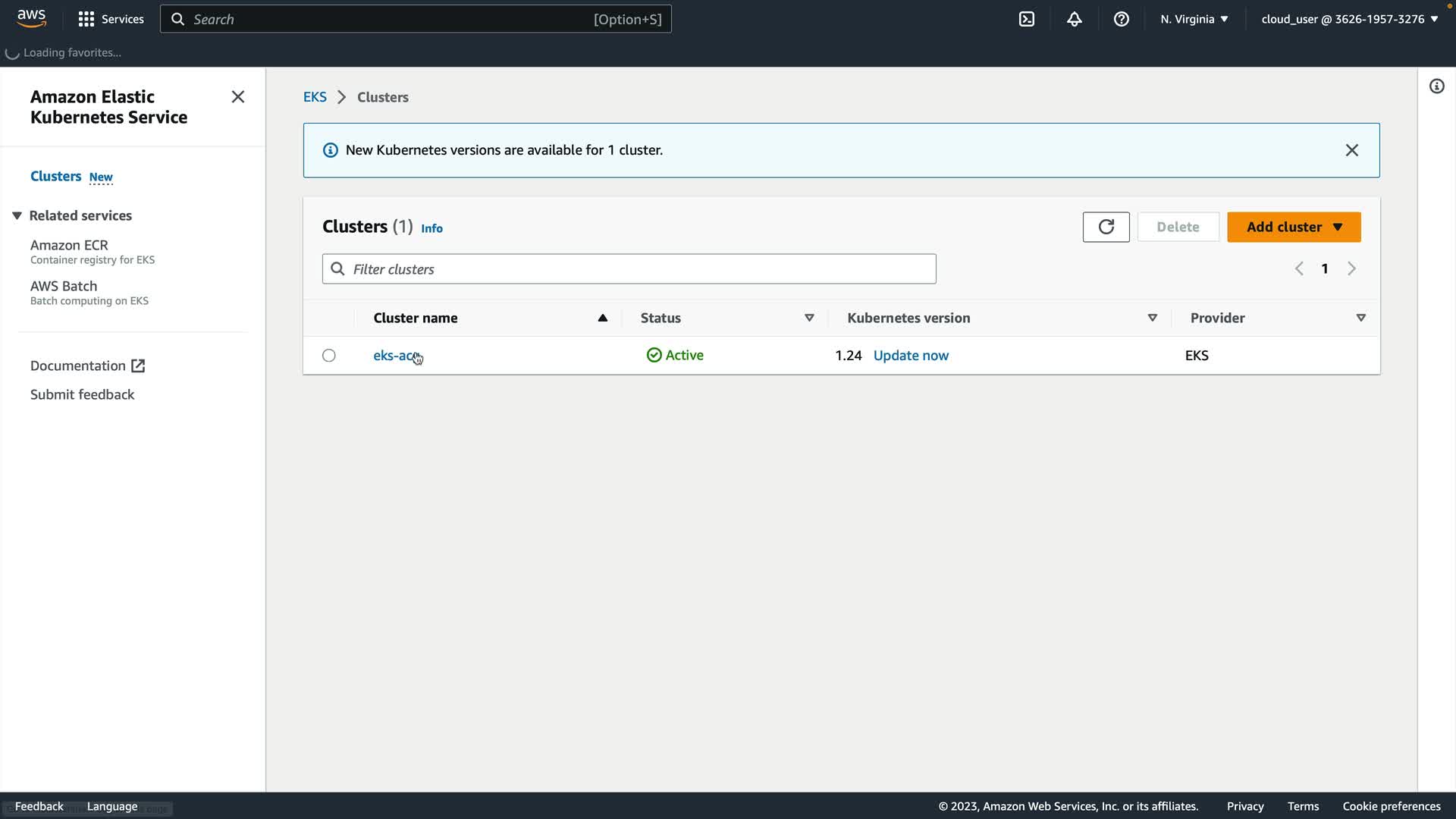Open the Services grid menu

[111, 19]
